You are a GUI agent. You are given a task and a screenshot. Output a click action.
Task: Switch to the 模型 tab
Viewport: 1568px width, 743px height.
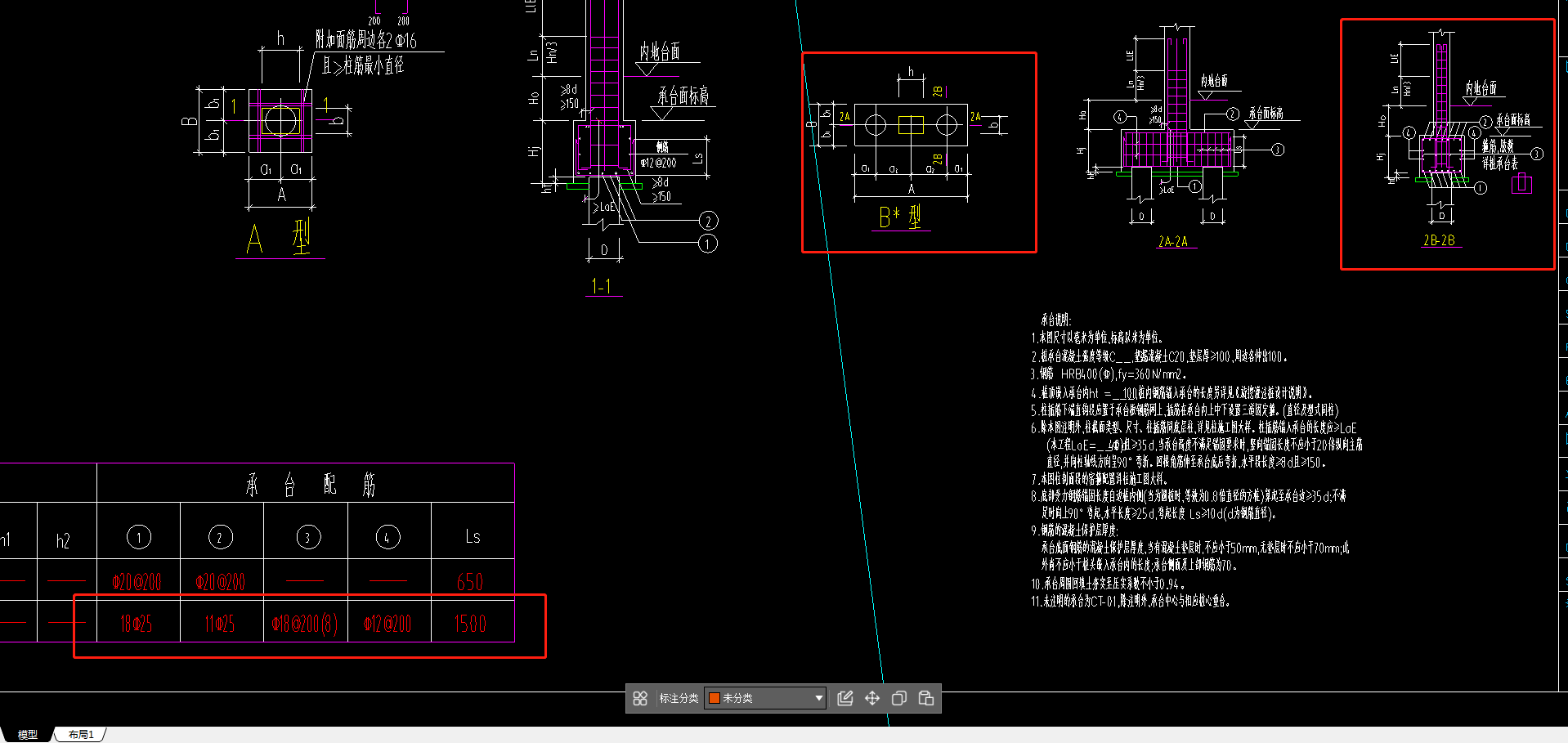point(28,735)
